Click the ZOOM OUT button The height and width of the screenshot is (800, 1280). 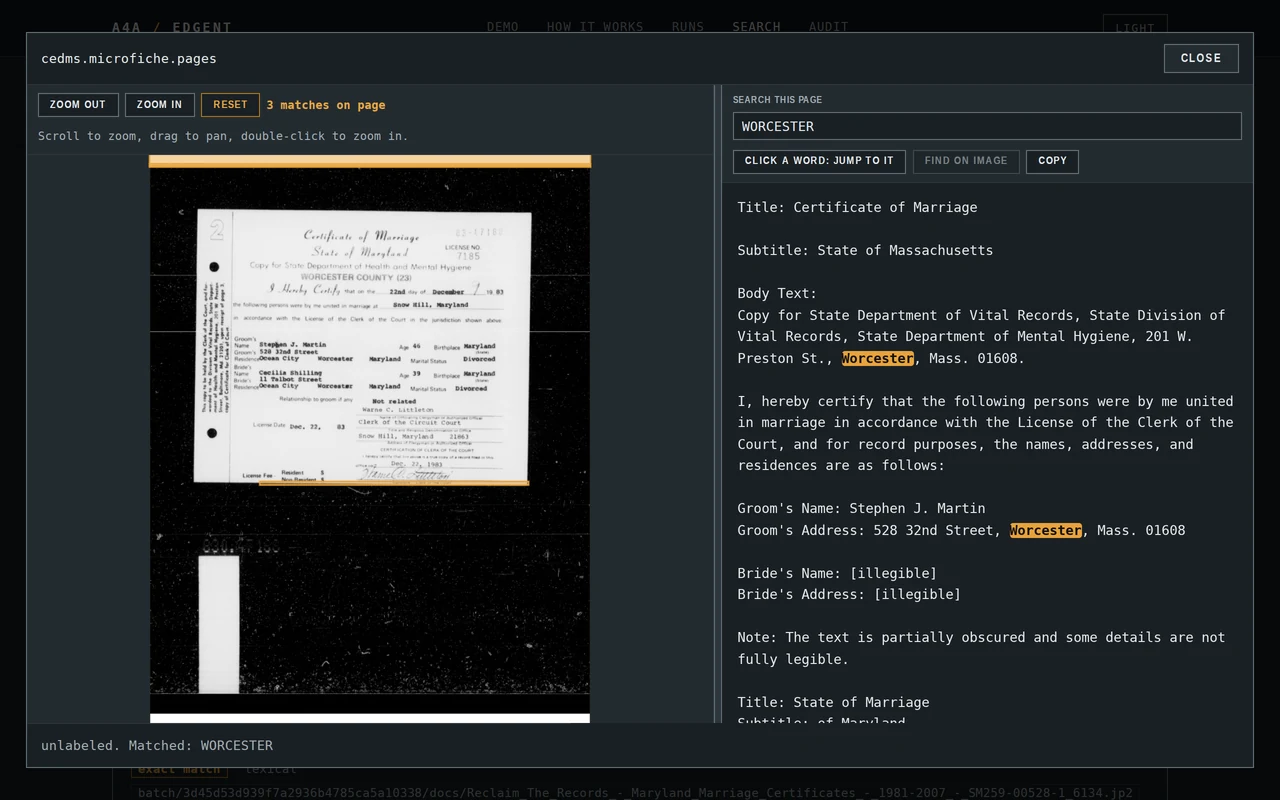click(78, 105)
